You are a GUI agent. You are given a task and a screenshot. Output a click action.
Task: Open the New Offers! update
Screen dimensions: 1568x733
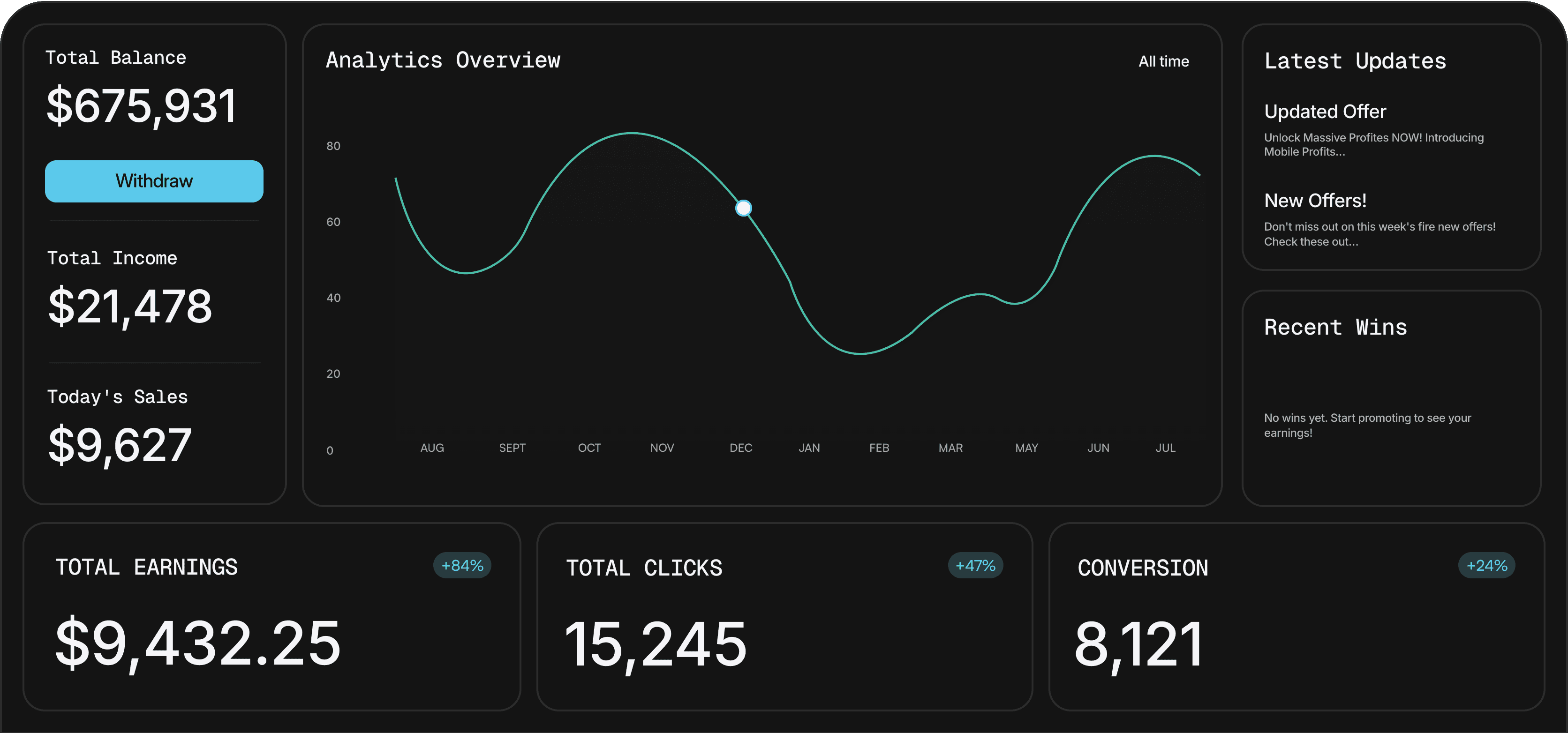tap(1315, 201)
